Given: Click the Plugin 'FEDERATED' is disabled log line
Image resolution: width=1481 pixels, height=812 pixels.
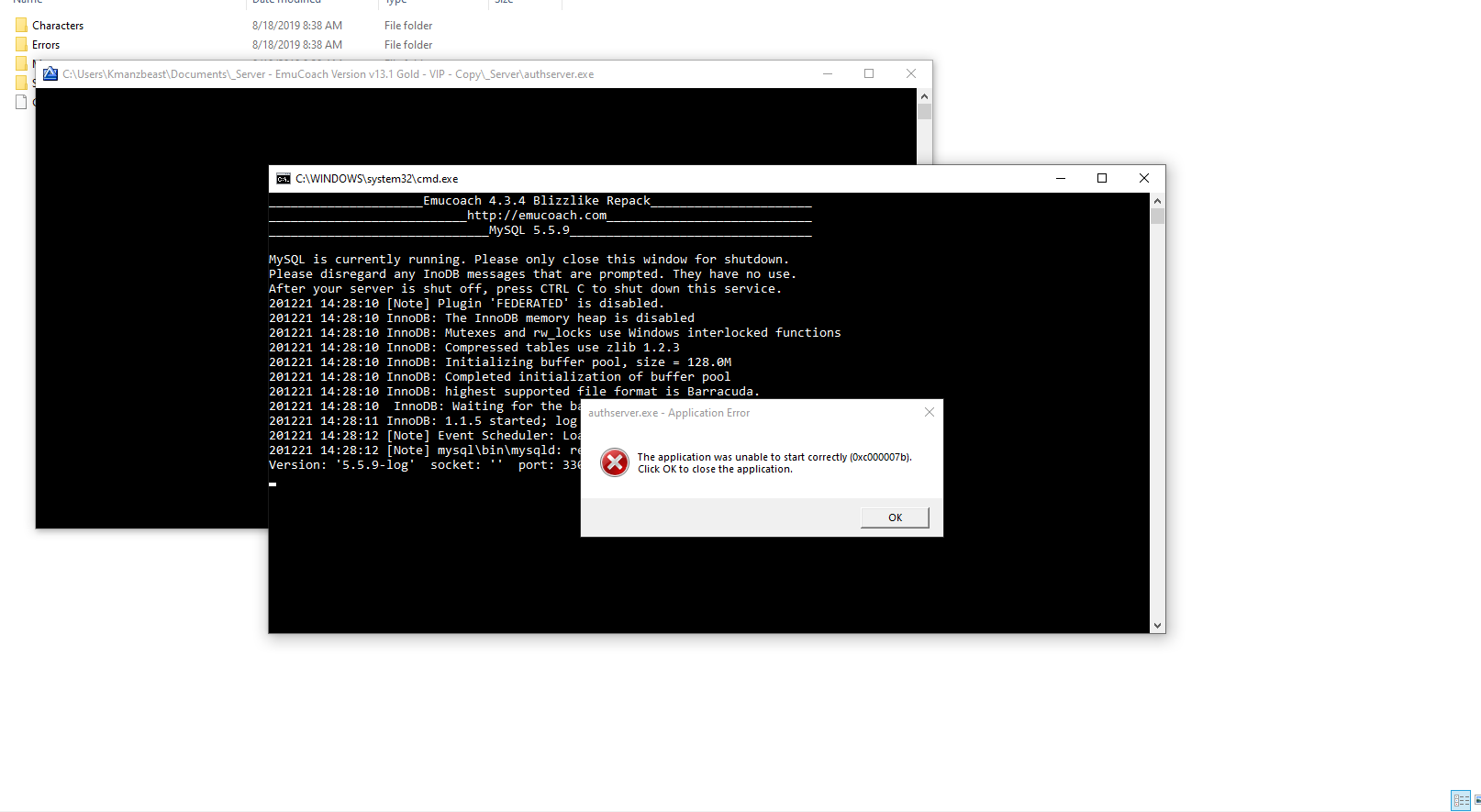Looking at the screenshot, I should (x=466, y=304).
